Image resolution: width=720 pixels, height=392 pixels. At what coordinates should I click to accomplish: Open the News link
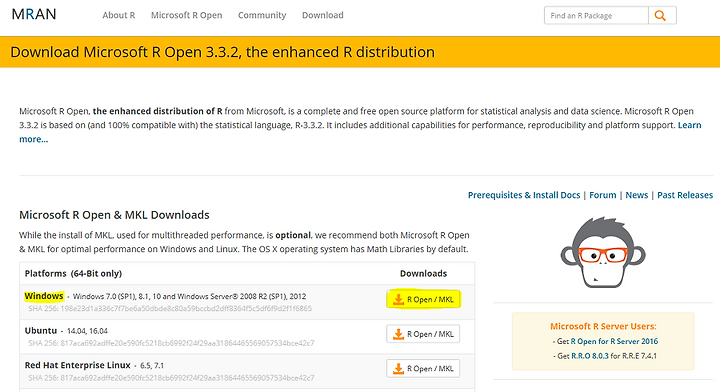(636, 195)
